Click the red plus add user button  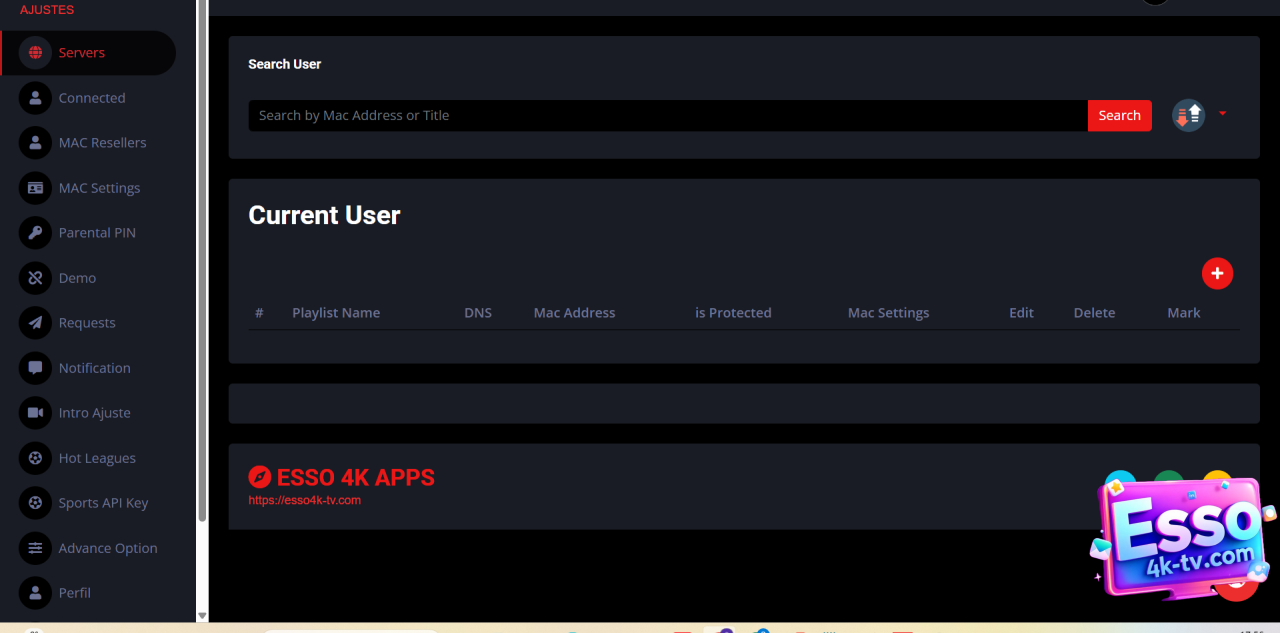pyautogui.click(x=1217, y=273)
